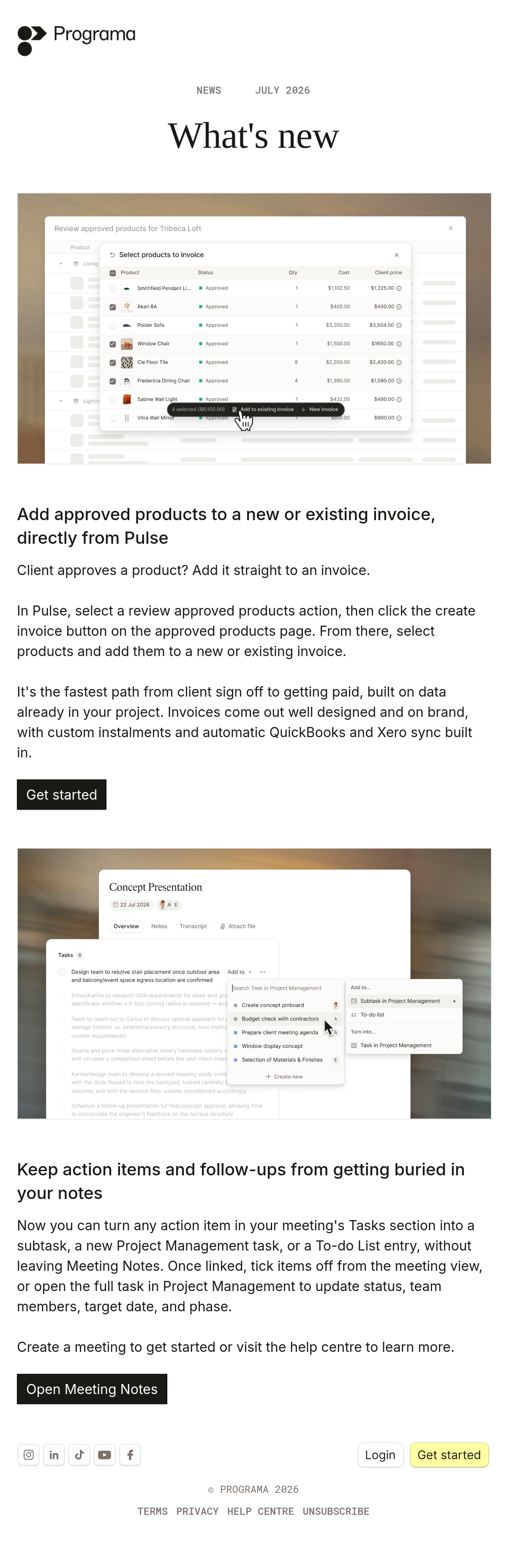Collapse the Living group triangle
This screenshot has width=507, height=1568.
tap(61, 263)
